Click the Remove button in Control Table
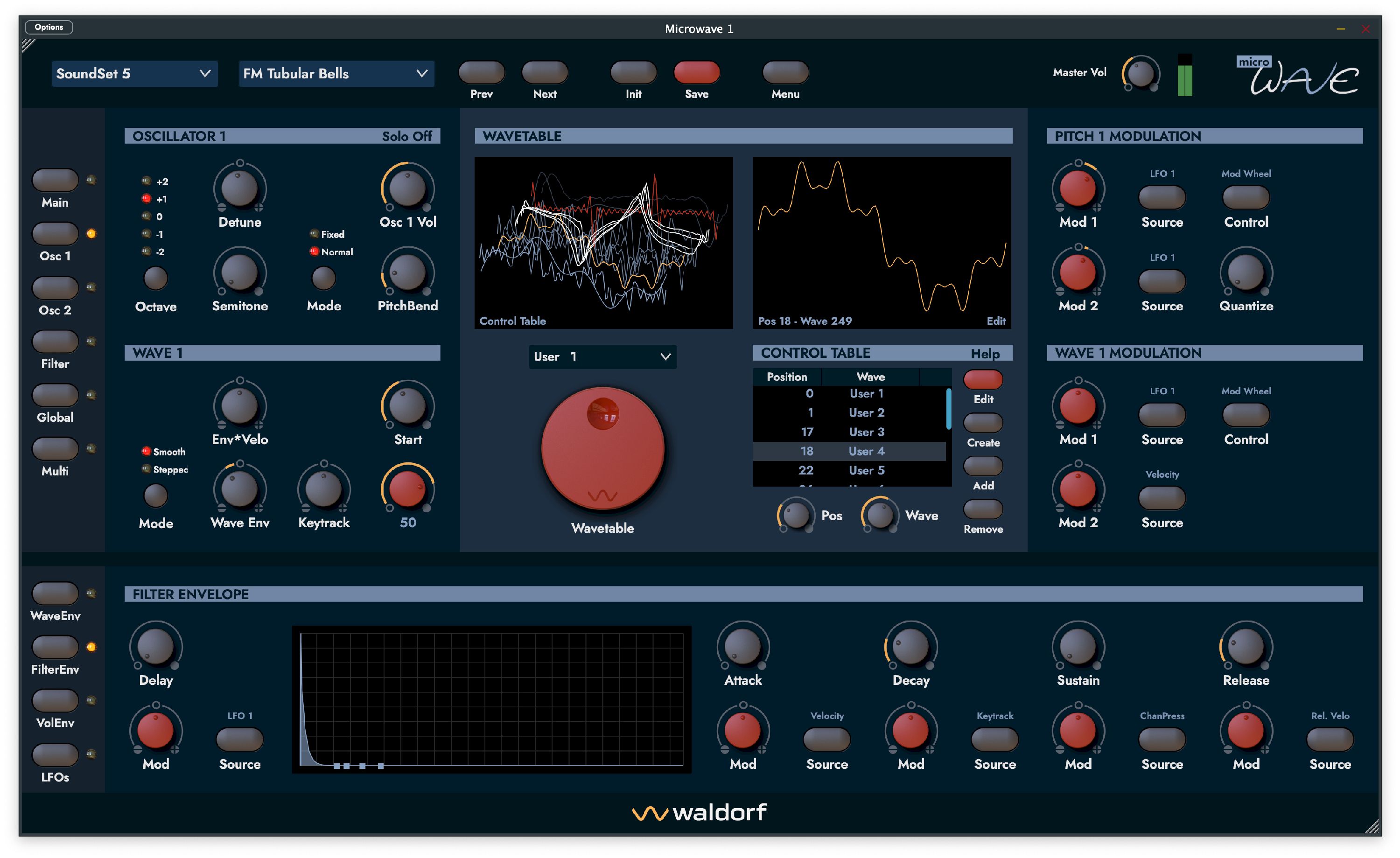 (983, 509)
